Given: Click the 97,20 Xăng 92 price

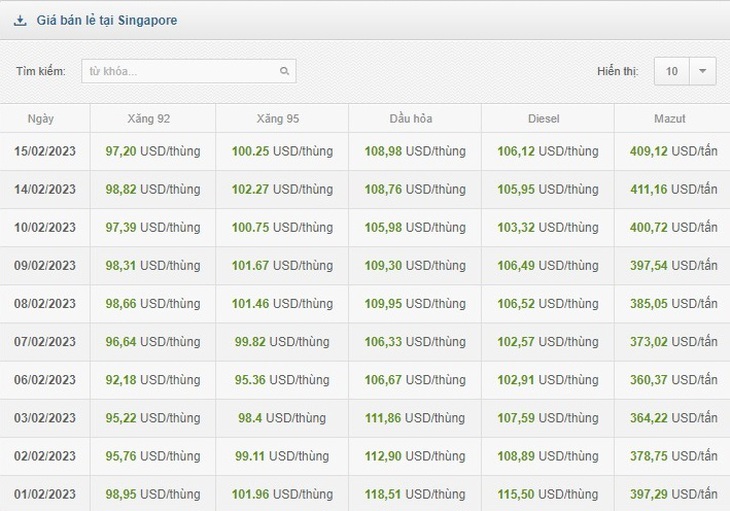Looking at the screenshot, I should pos(121,151).
